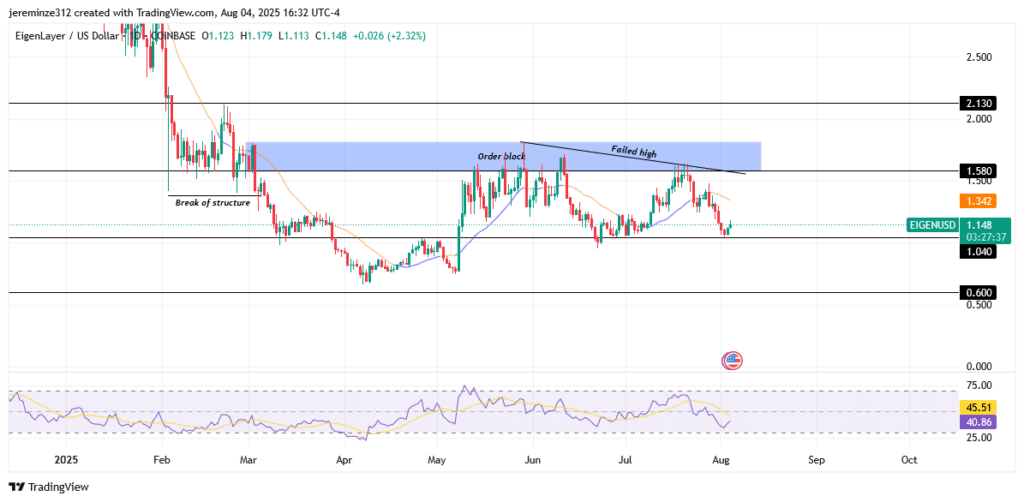Click the C1.148 close price value
This screenshot has height=502, width=1024.
[332, 36]
